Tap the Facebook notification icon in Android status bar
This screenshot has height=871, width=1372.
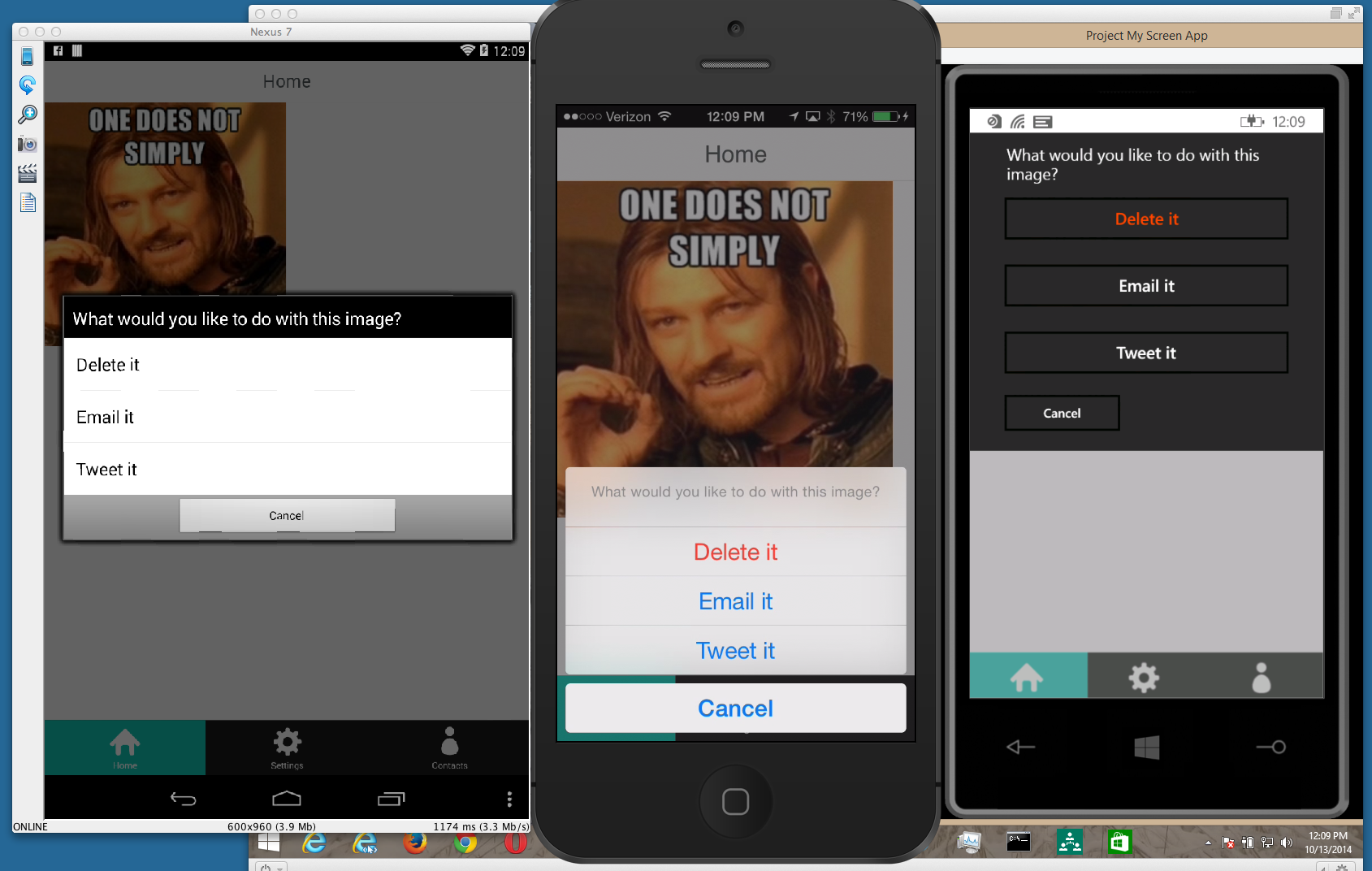58,50
